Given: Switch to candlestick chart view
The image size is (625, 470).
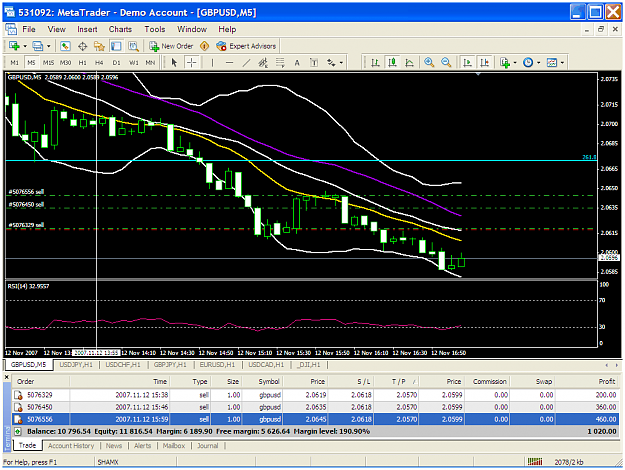Looking at the screenshot, I should point(392,63).
